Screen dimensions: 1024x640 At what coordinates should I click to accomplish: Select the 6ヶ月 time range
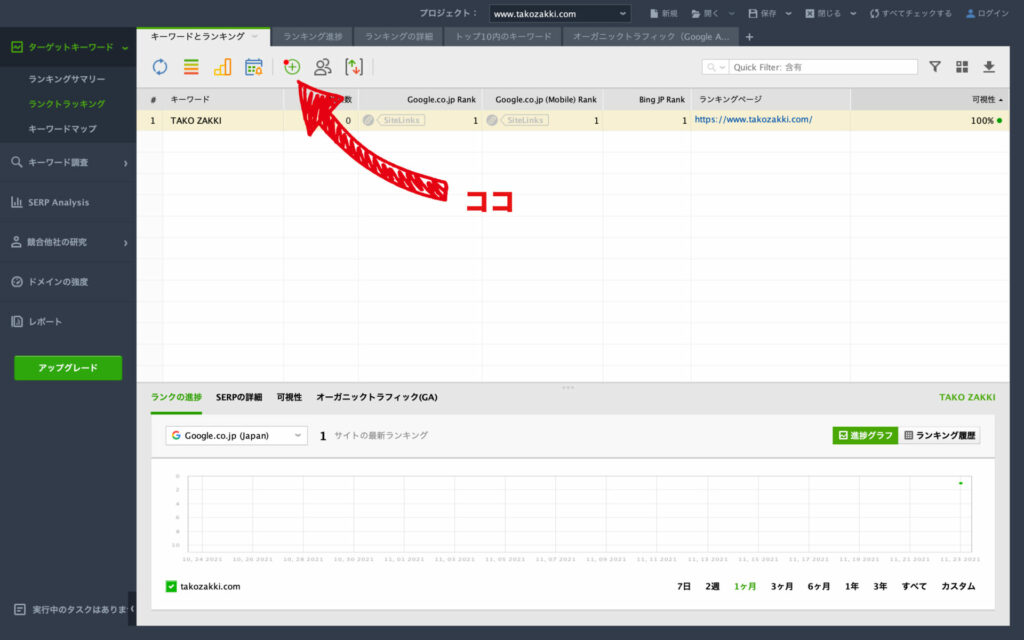[x=818, y=586]
